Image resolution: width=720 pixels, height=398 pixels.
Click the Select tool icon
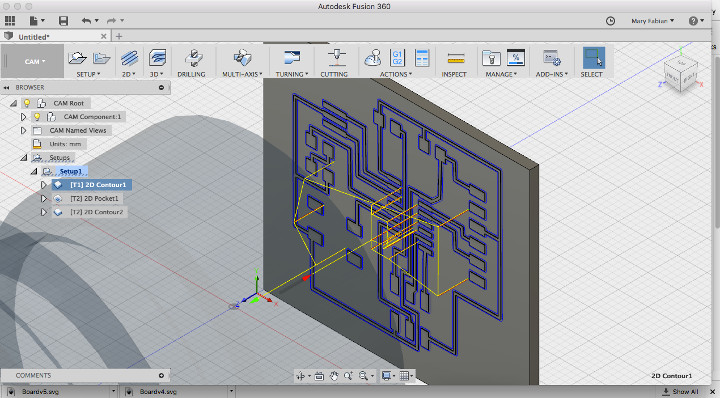593,58
